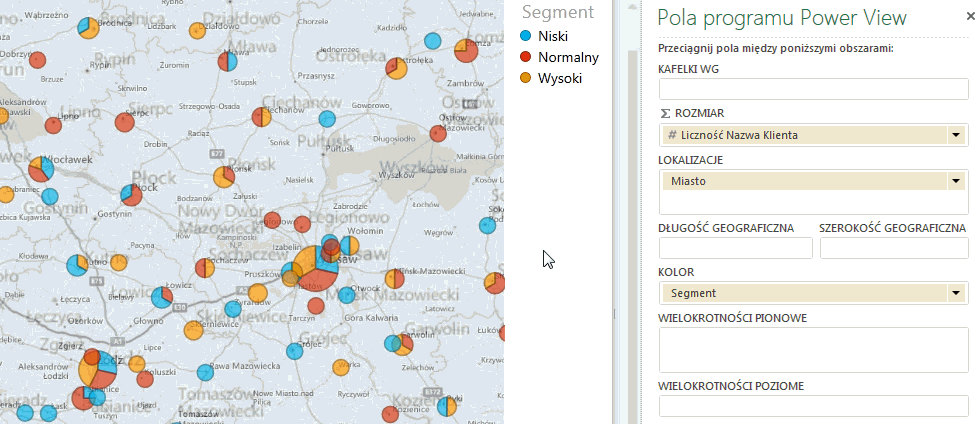Click the red bubble at Płock
This screenshot has height=424, width=980.
coord(131,194)
